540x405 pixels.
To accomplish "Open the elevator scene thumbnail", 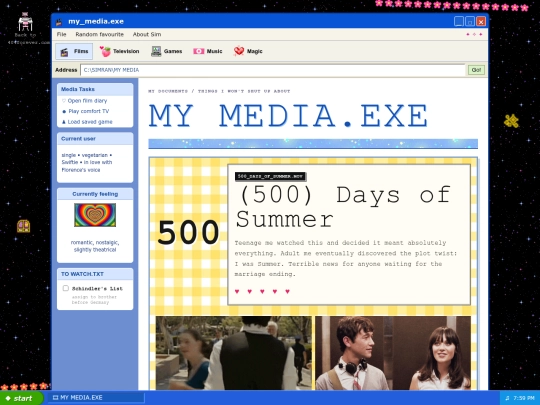I will [x=393, y=353].
